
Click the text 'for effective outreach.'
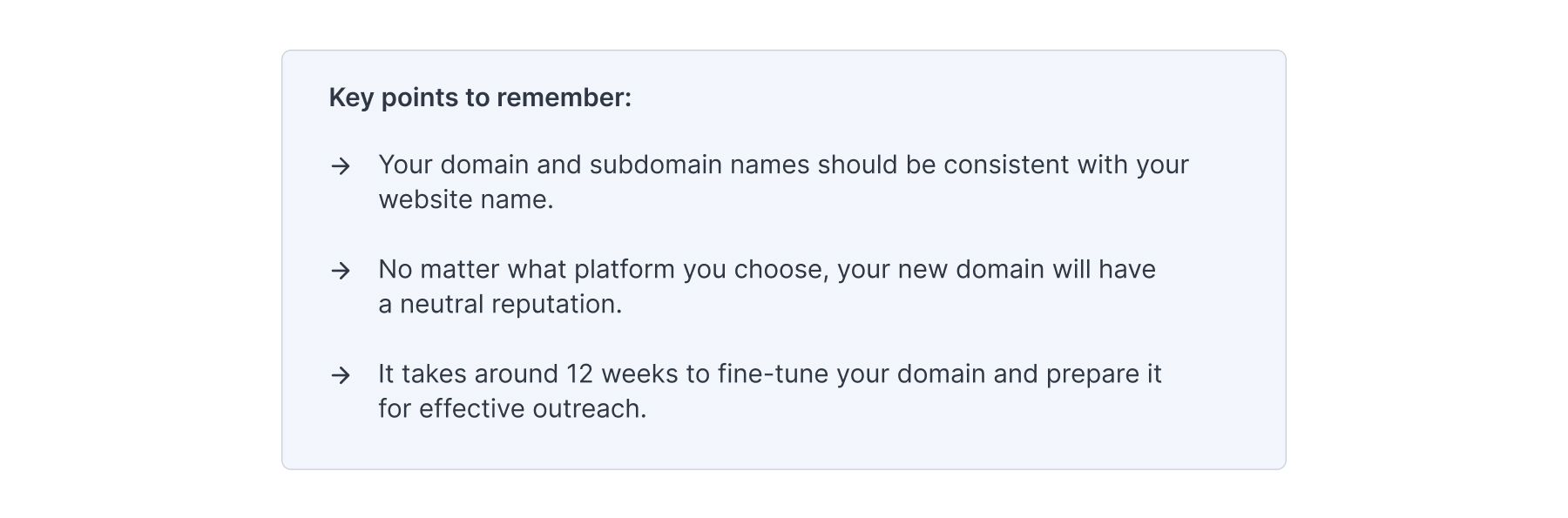click(512, 408)
